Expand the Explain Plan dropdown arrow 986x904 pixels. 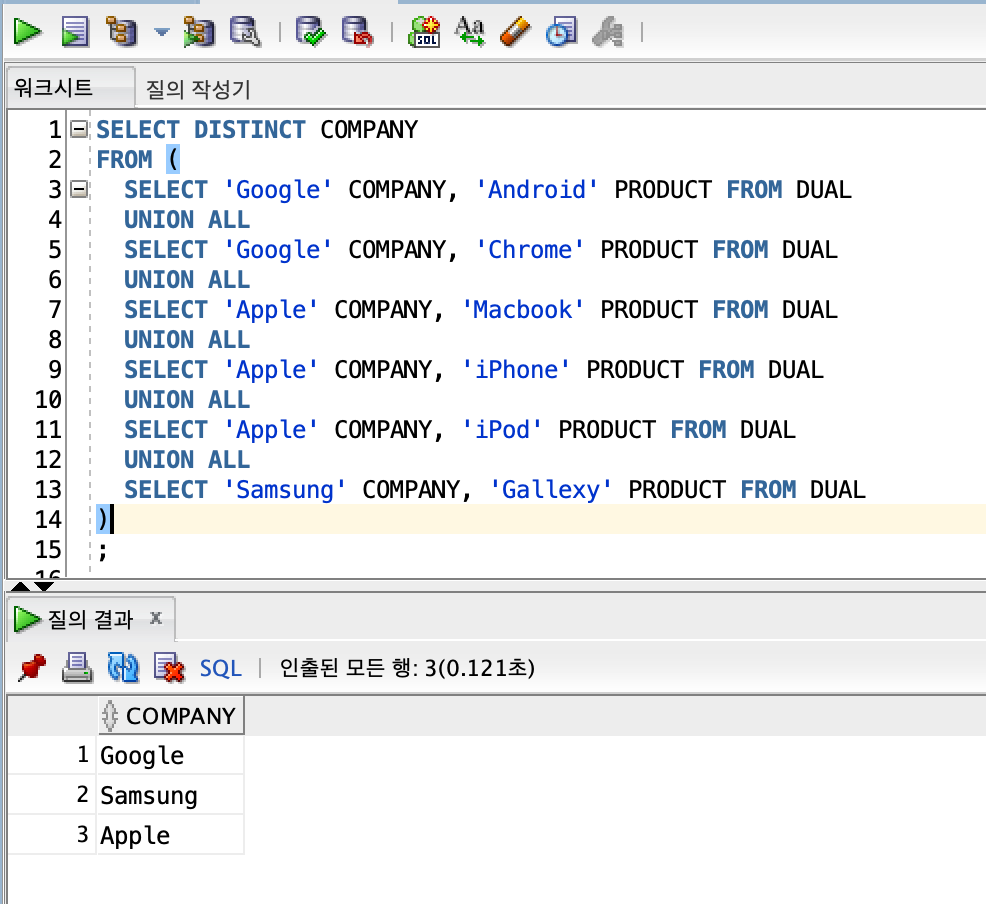pyautogui.click(x=162, y=32)
